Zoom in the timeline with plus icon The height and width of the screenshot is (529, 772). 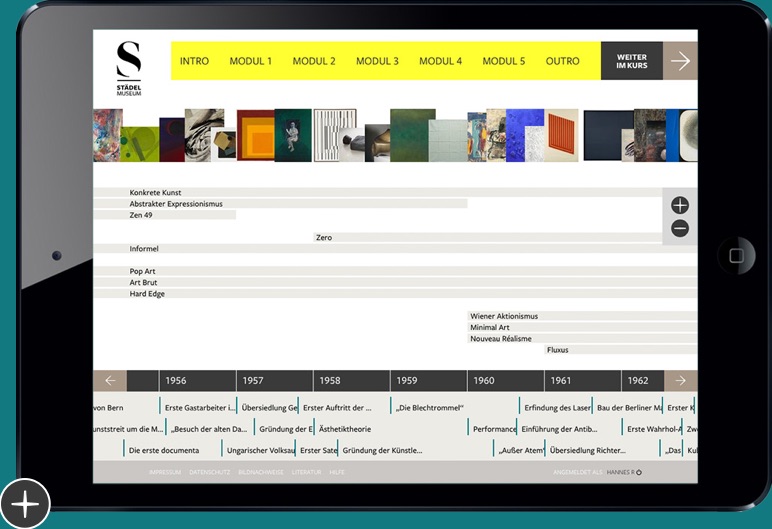680,205
